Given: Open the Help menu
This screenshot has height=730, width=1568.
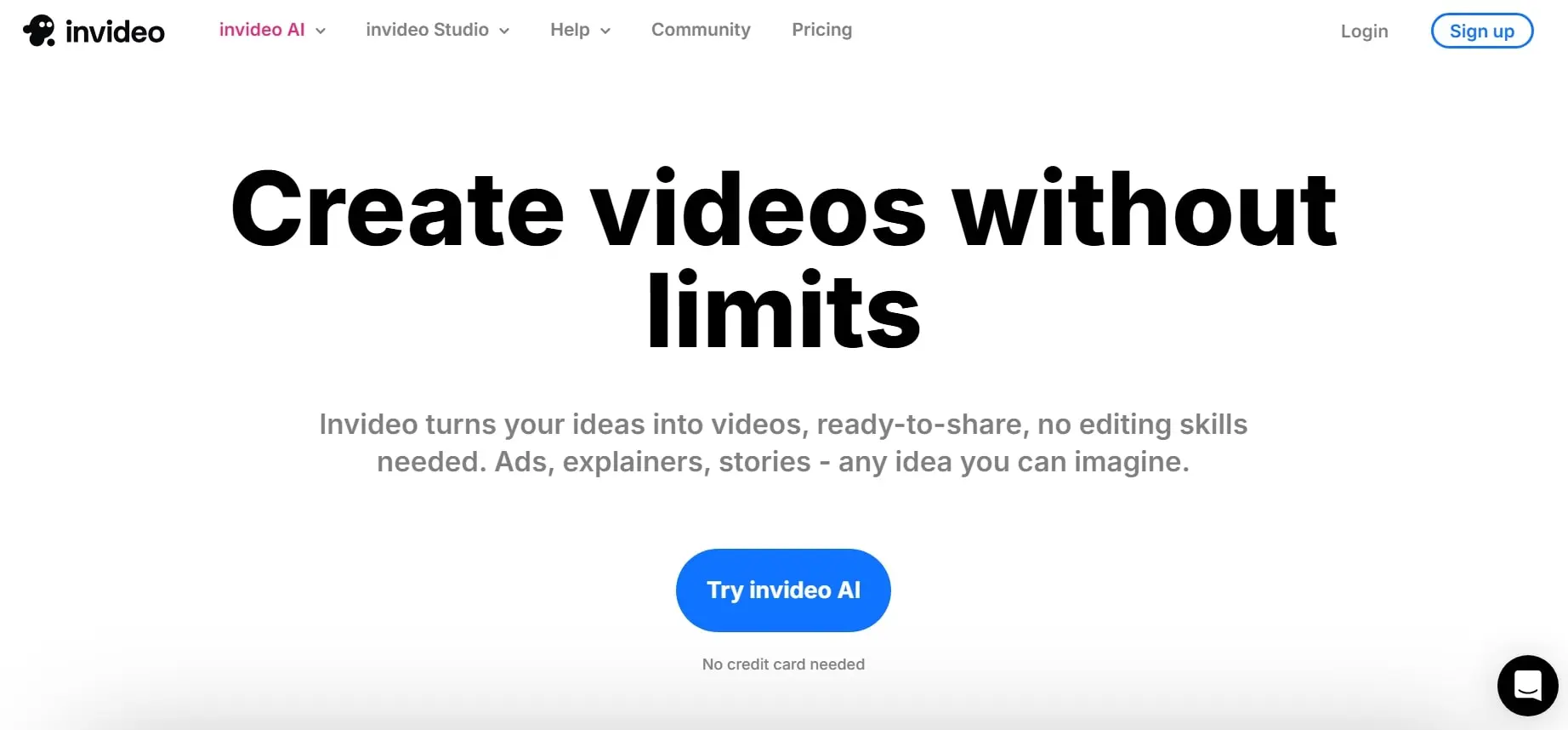Looking at the screenshot, I should tap(570, 30).
